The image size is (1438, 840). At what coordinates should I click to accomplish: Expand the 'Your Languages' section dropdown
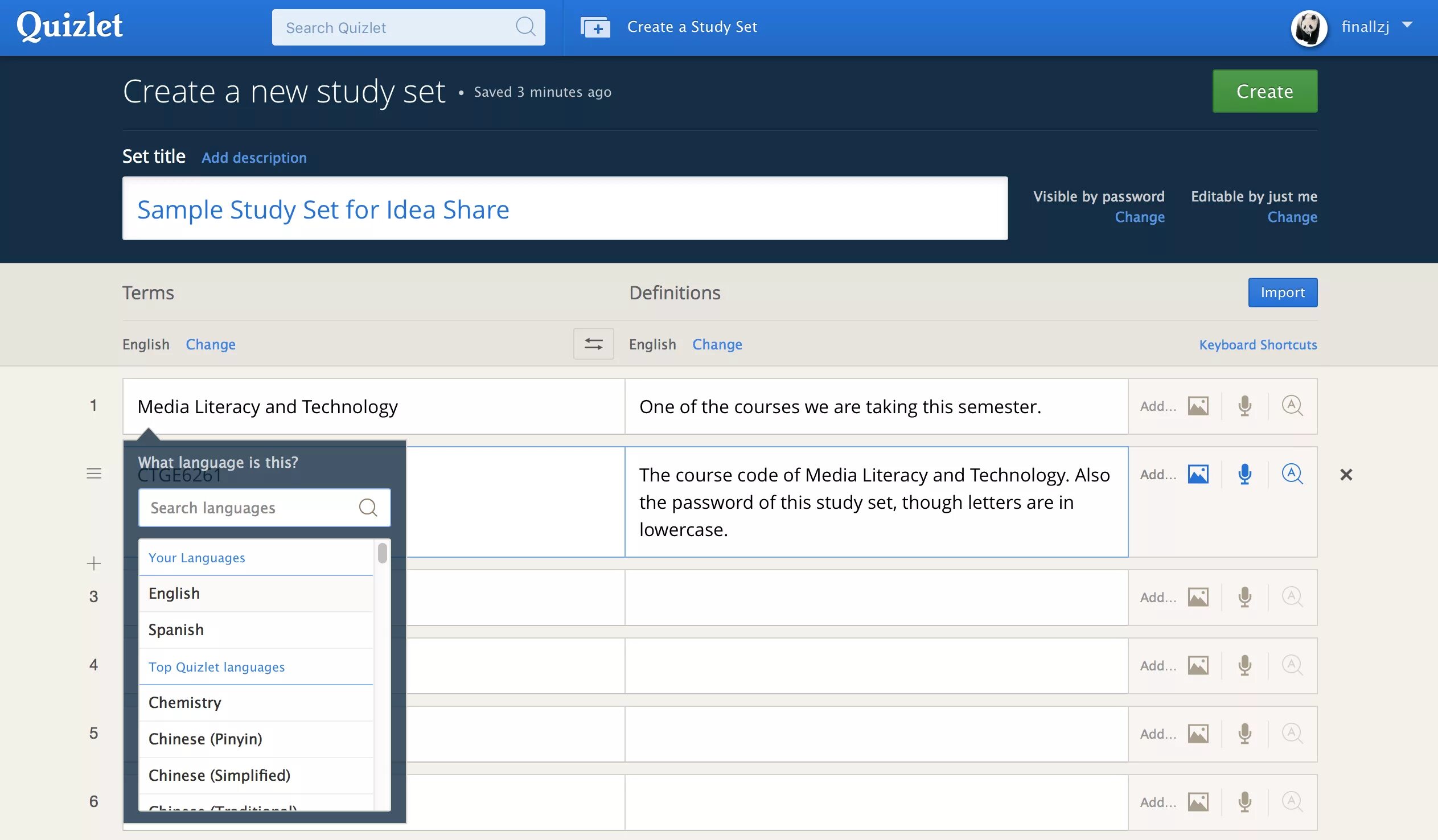pyautogui.click(x=196, y=557)
